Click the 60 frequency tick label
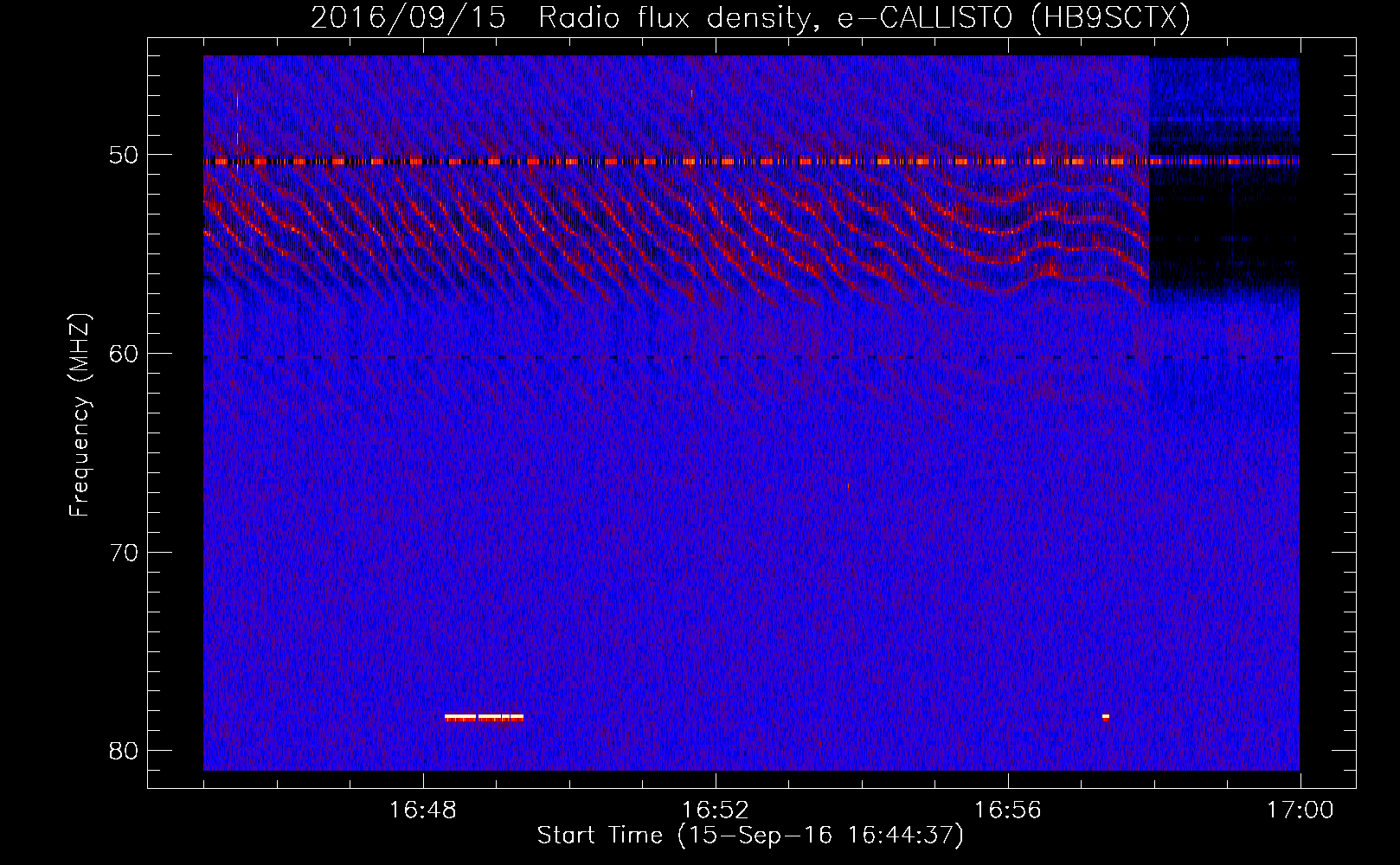Image resolution: width=1400 pixels, height=865 pixels. pos(125,353)
